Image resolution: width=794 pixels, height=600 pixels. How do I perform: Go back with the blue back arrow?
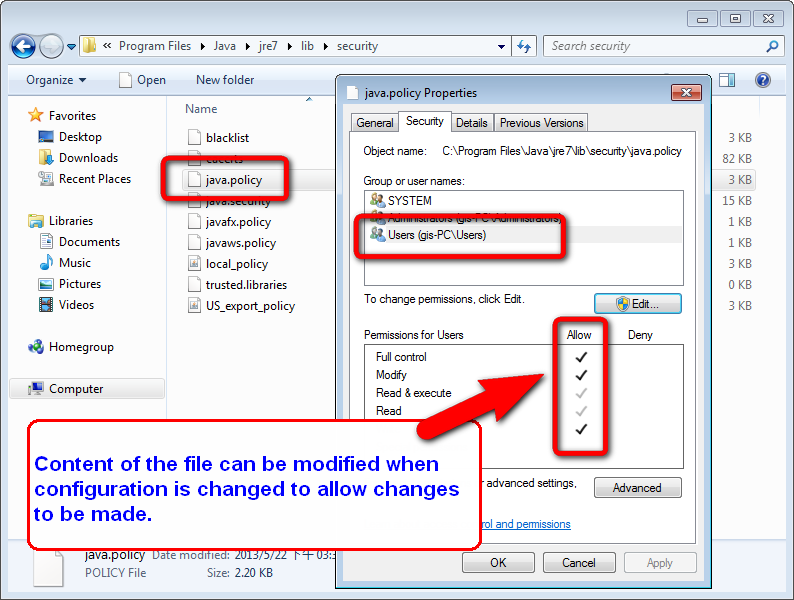tap(23, 47)
